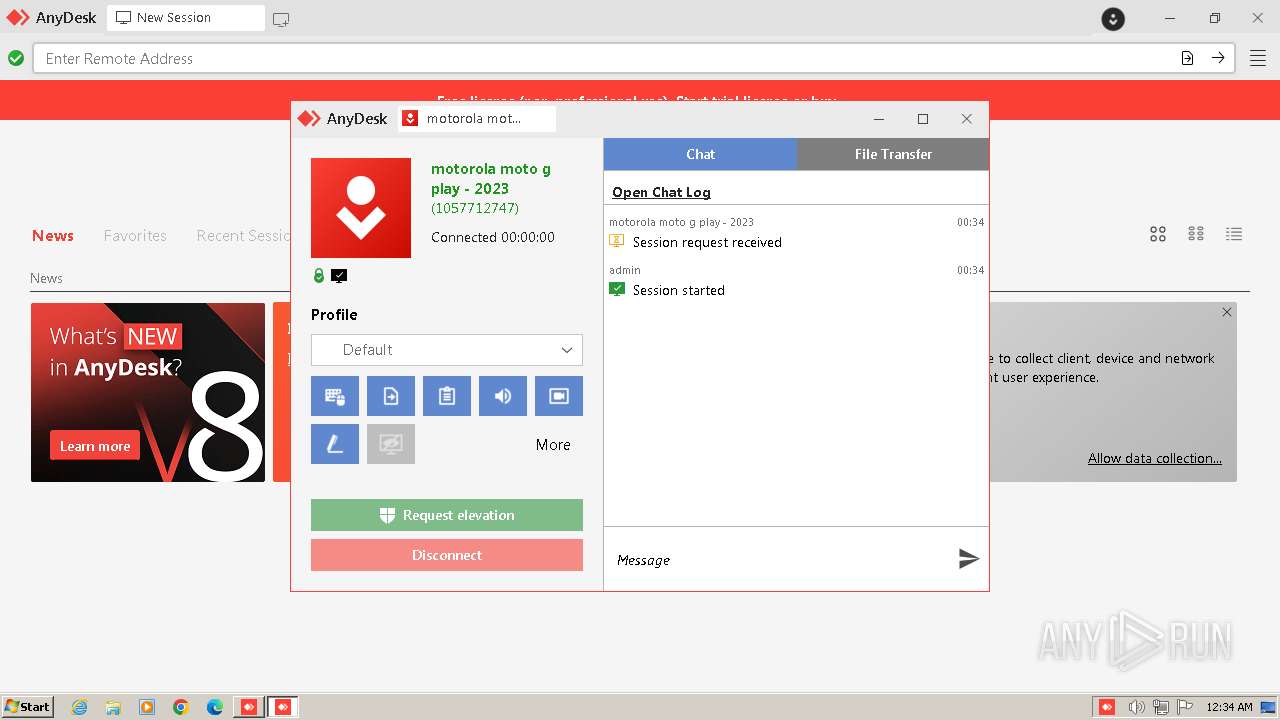Screen dimensions: 1280x720
Task: Click Request elevation button
Action: point(447,515)
